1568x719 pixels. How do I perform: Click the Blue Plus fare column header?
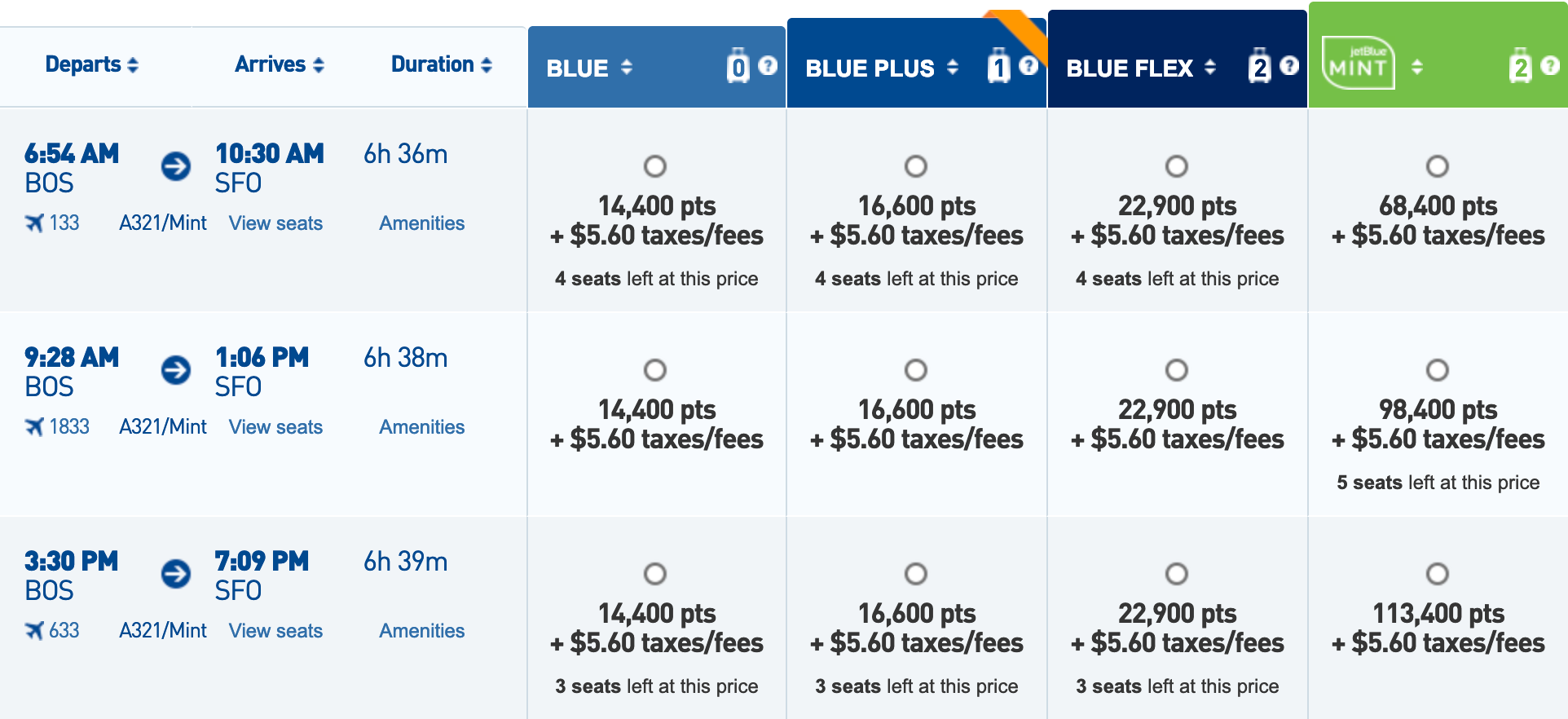coord(870,68)
